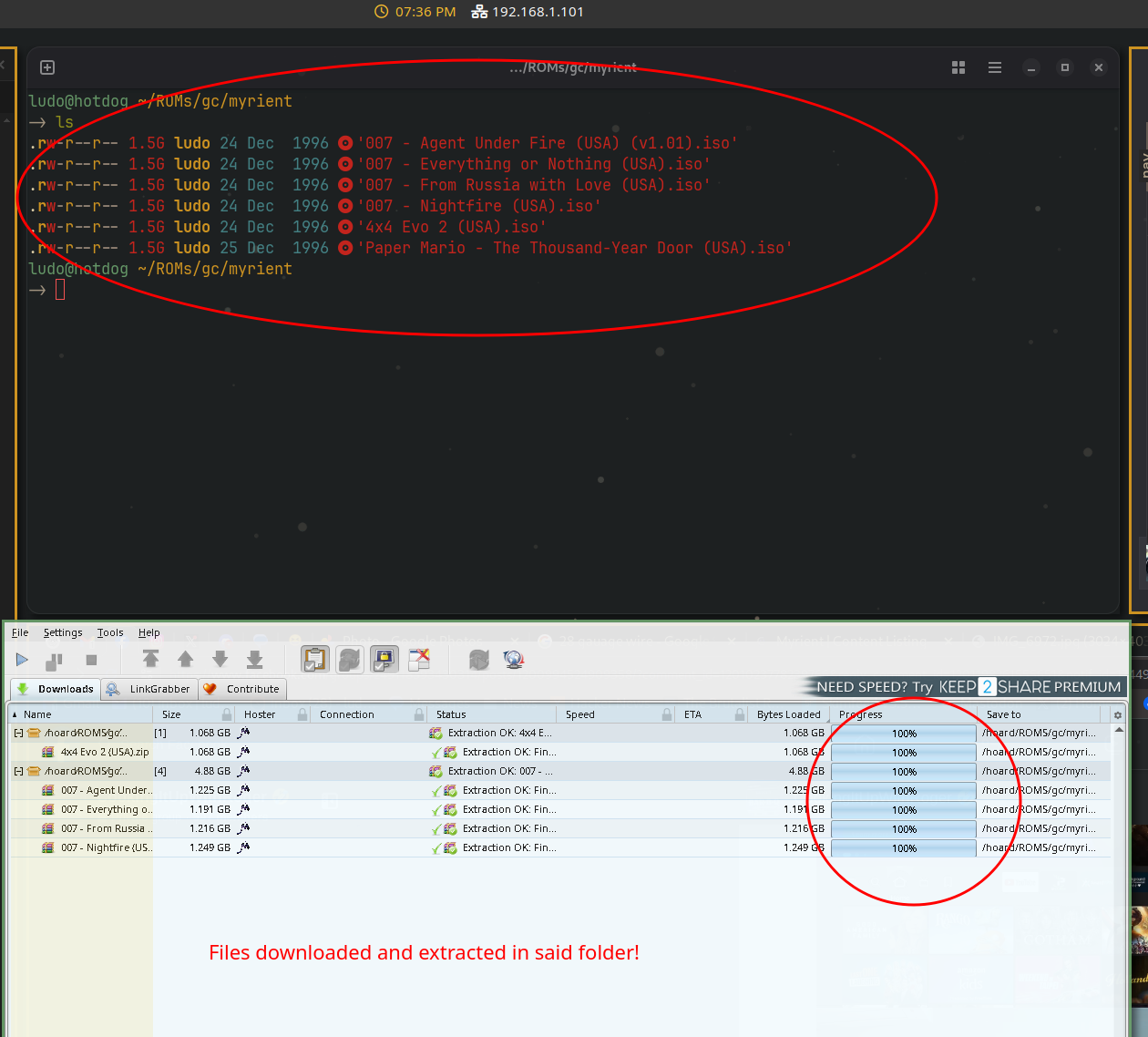Click scroll-up arrow of downloads table

1119,730
